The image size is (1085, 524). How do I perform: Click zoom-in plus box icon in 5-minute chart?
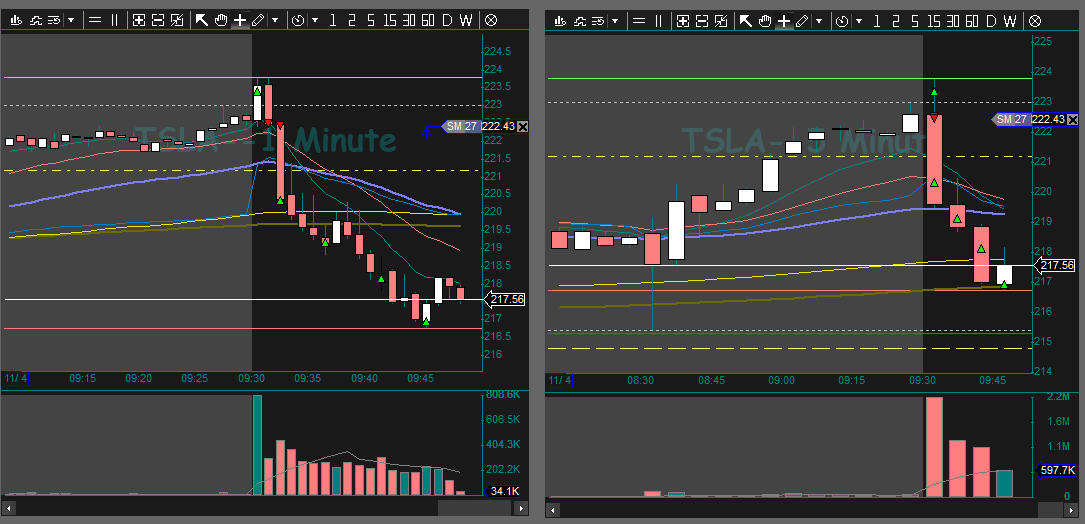pos(683,21)
